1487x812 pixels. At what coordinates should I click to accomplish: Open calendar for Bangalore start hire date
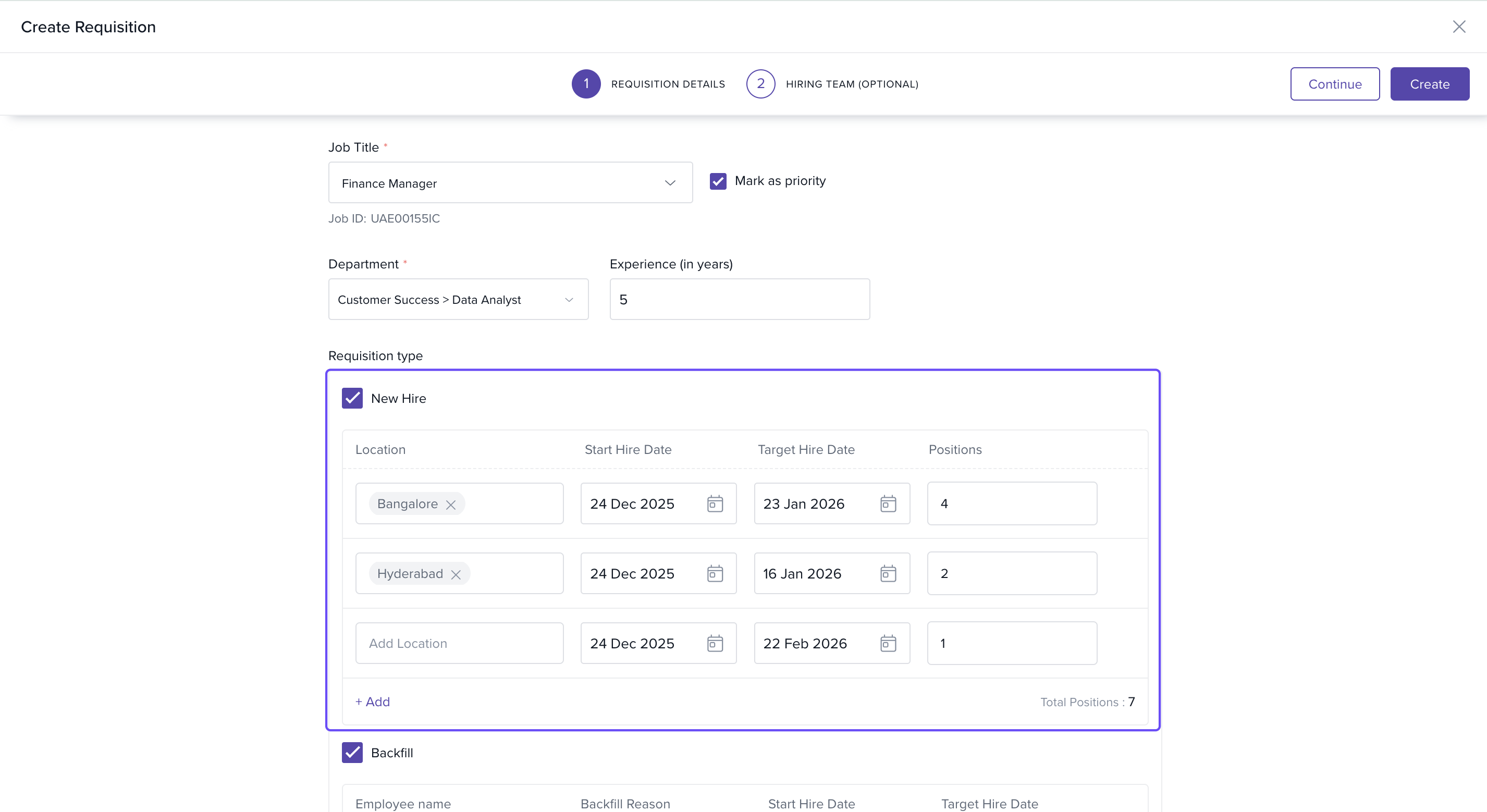(x=715, y=503)
